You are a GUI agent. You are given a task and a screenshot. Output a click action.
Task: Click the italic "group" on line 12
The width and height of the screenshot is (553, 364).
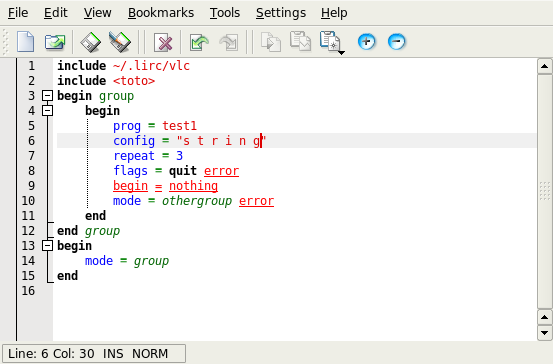102,231
